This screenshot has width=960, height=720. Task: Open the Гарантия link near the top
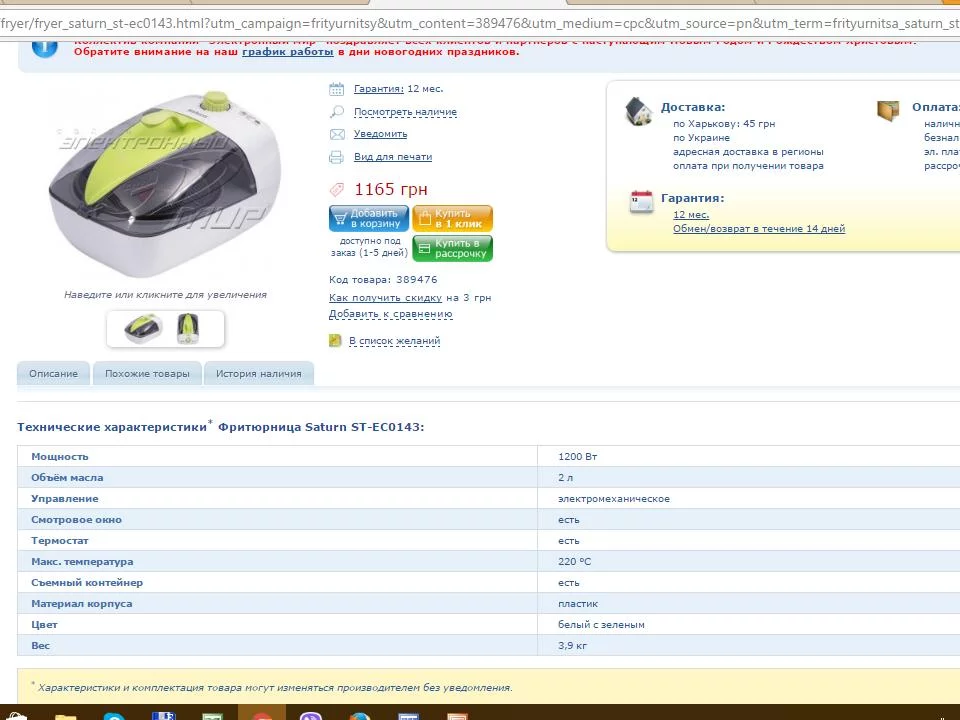(378, 89)
